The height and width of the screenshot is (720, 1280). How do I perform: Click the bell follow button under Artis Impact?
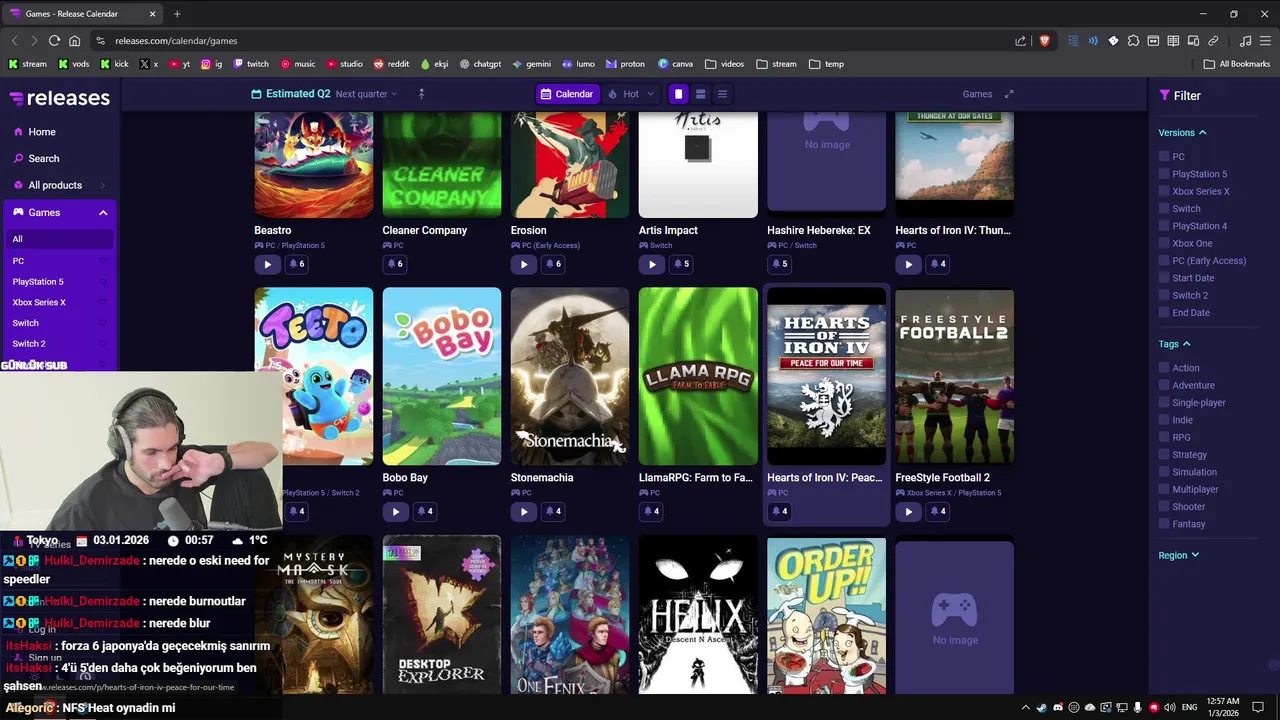point(680,264)
